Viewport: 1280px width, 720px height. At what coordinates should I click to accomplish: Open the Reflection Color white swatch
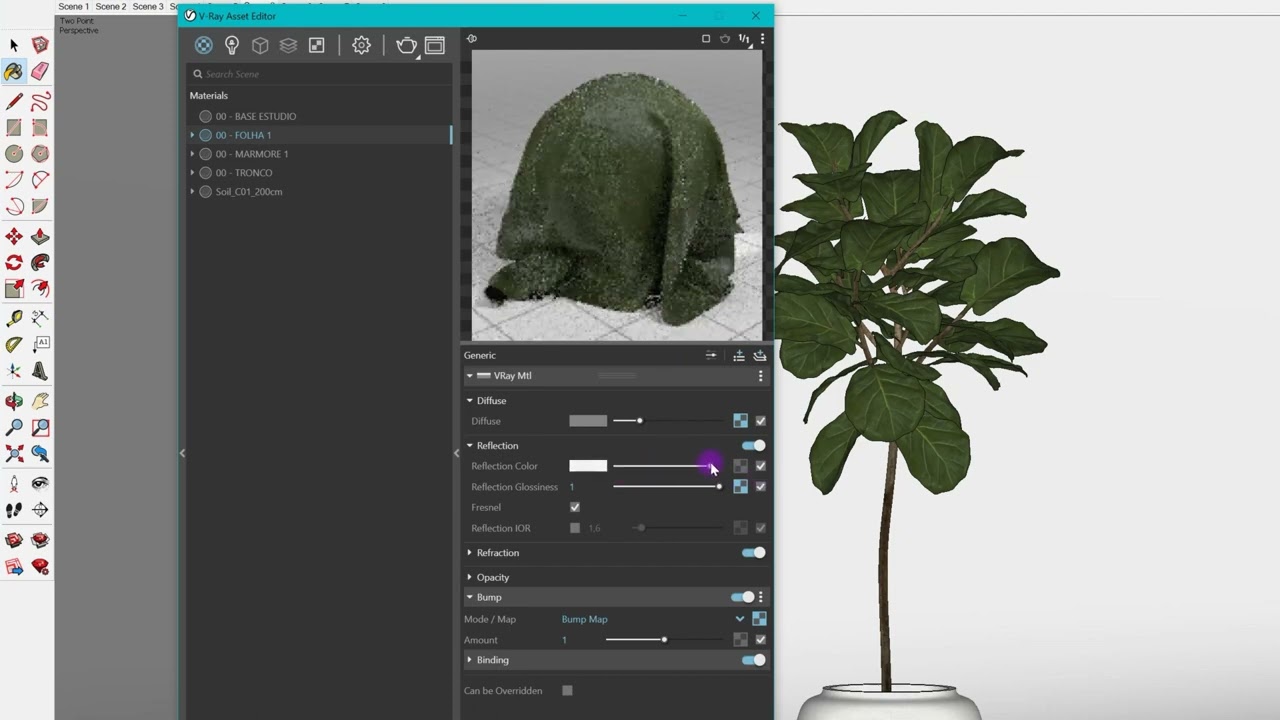point(588,466)
